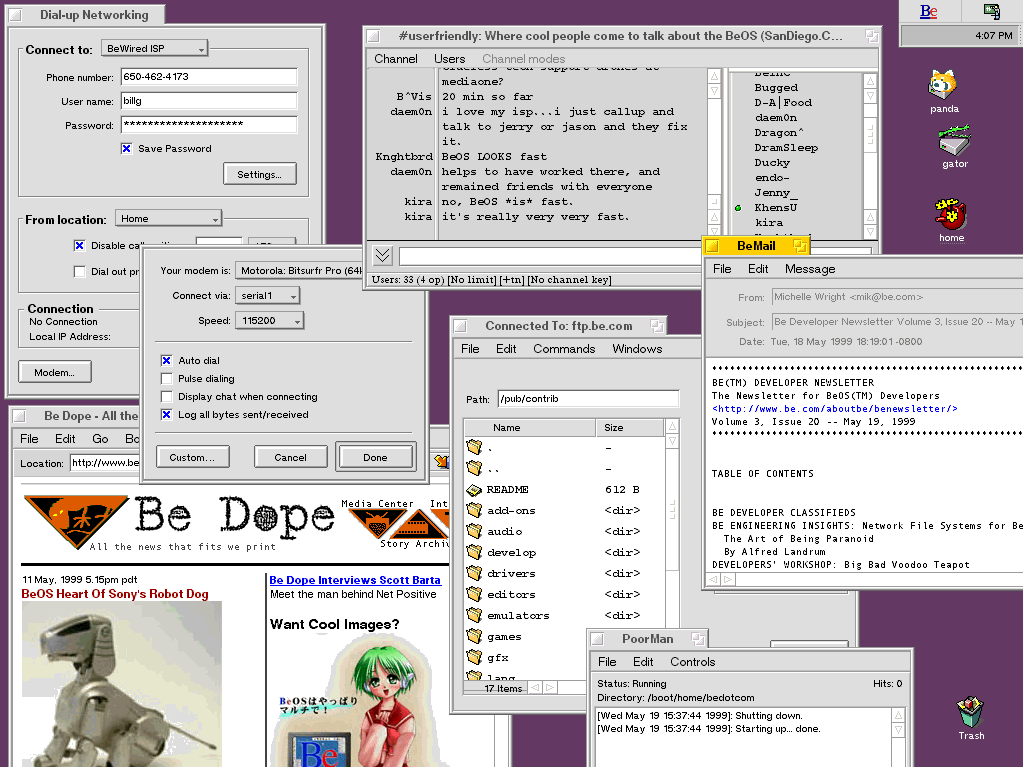Screen dimensions: 1024x768
Task: Click the orange Be Dope logo triangle
Action: click(75, 520)
